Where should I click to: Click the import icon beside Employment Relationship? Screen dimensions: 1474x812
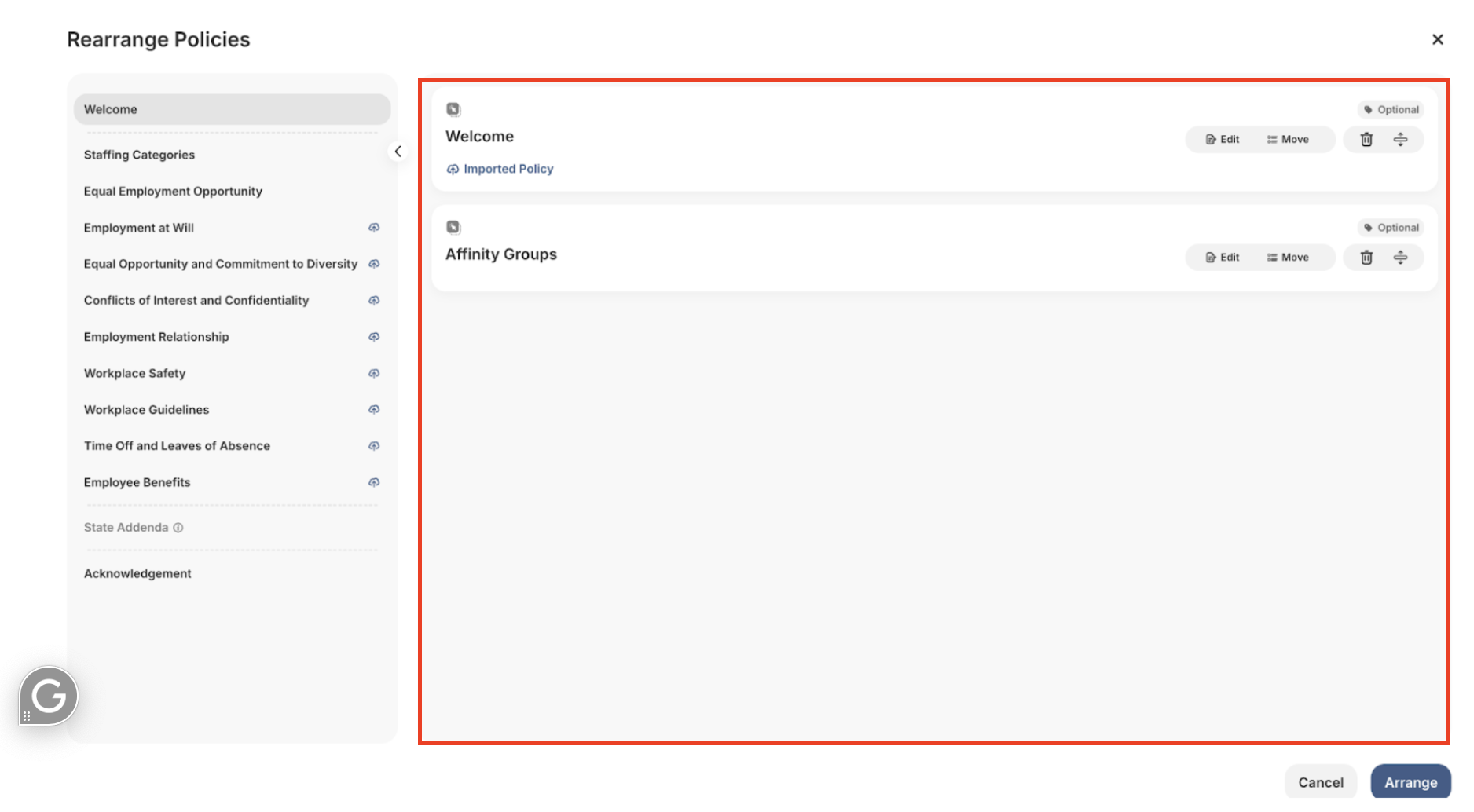coord(374,337)
